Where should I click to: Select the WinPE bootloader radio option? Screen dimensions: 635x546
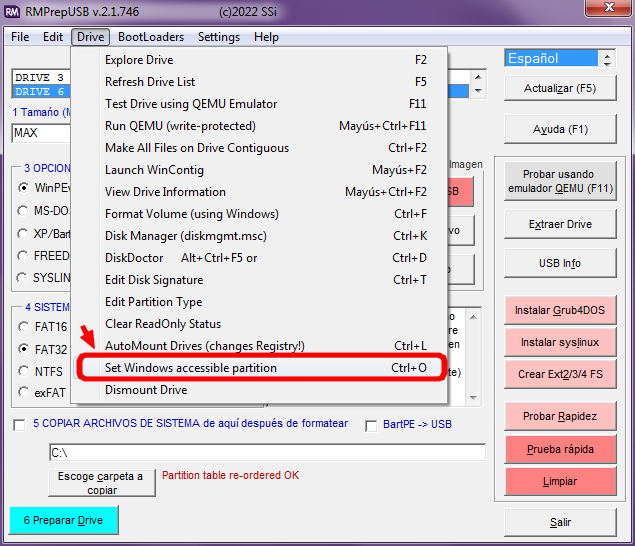(x=23, y=188)
